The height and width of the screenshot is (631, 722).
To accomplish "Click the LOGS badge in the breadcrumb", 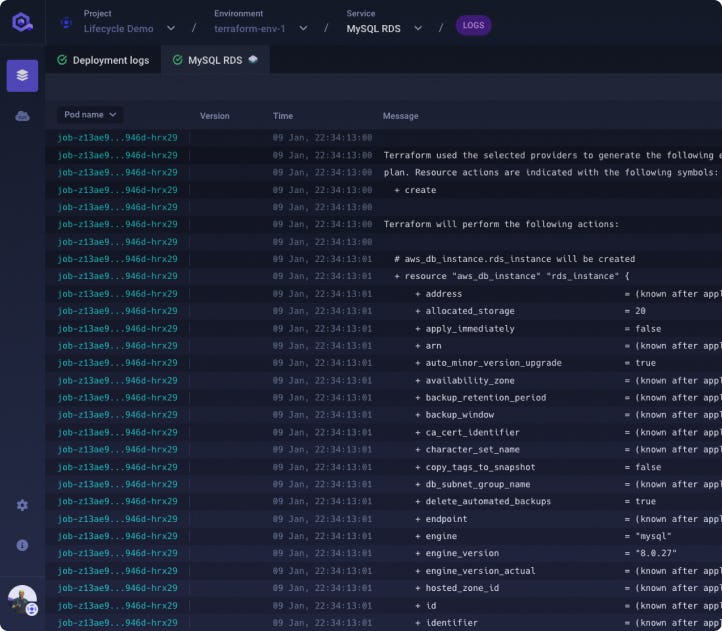I will (x=473, y=26).
